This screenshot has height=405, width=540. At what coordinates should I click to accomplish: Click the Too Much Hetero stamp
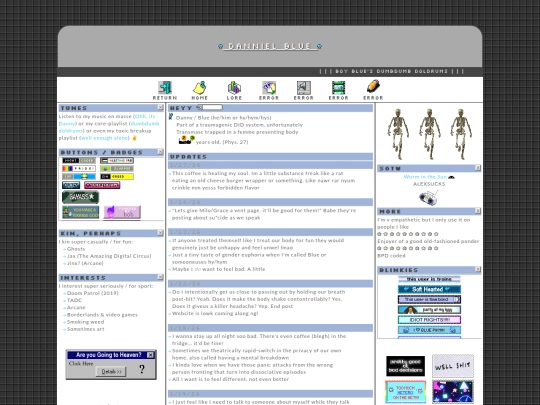(405, 392)
